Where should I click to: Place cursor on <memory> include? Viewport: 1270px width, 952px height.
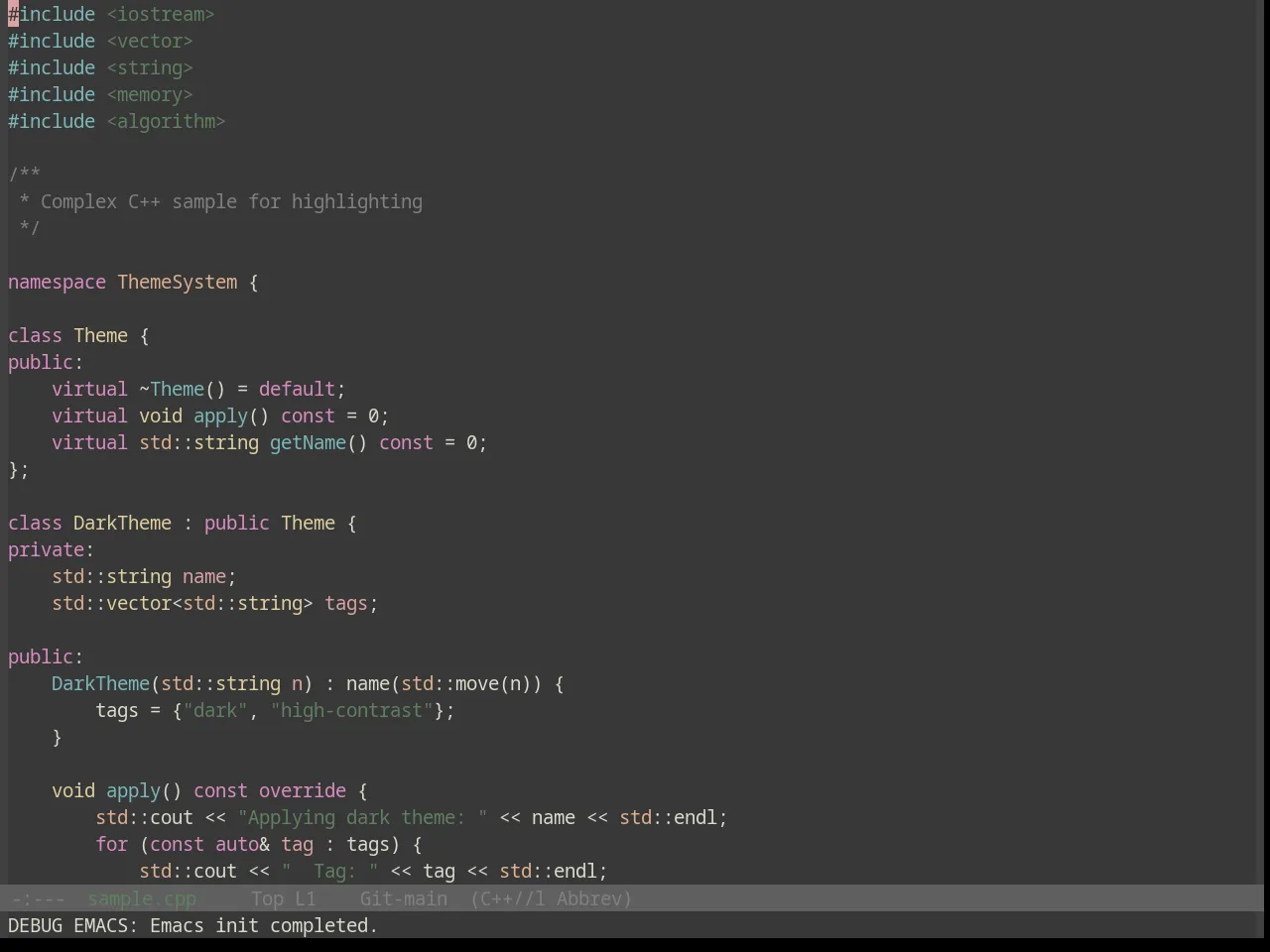[150, 94]
